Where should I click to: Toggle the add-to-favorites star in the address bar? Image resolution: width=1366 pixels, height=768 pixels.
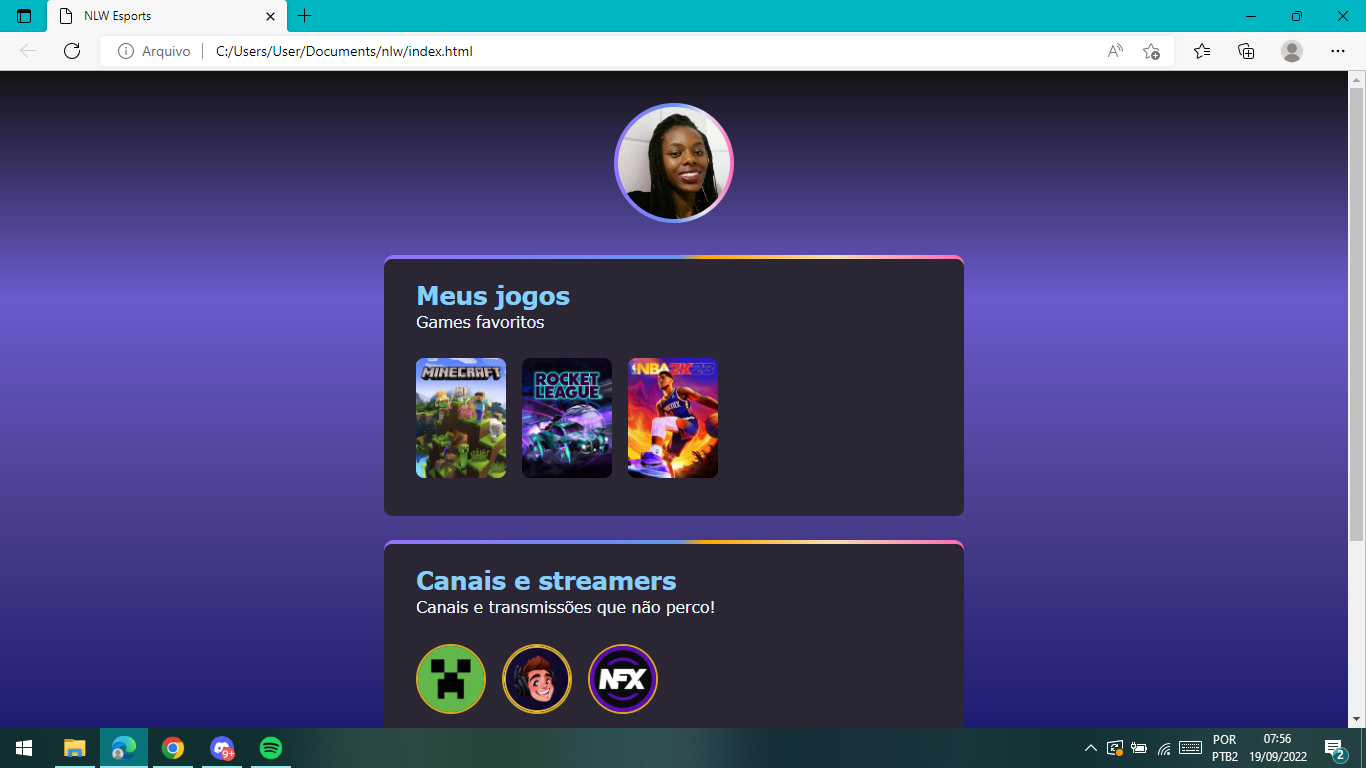[1150, 51]
